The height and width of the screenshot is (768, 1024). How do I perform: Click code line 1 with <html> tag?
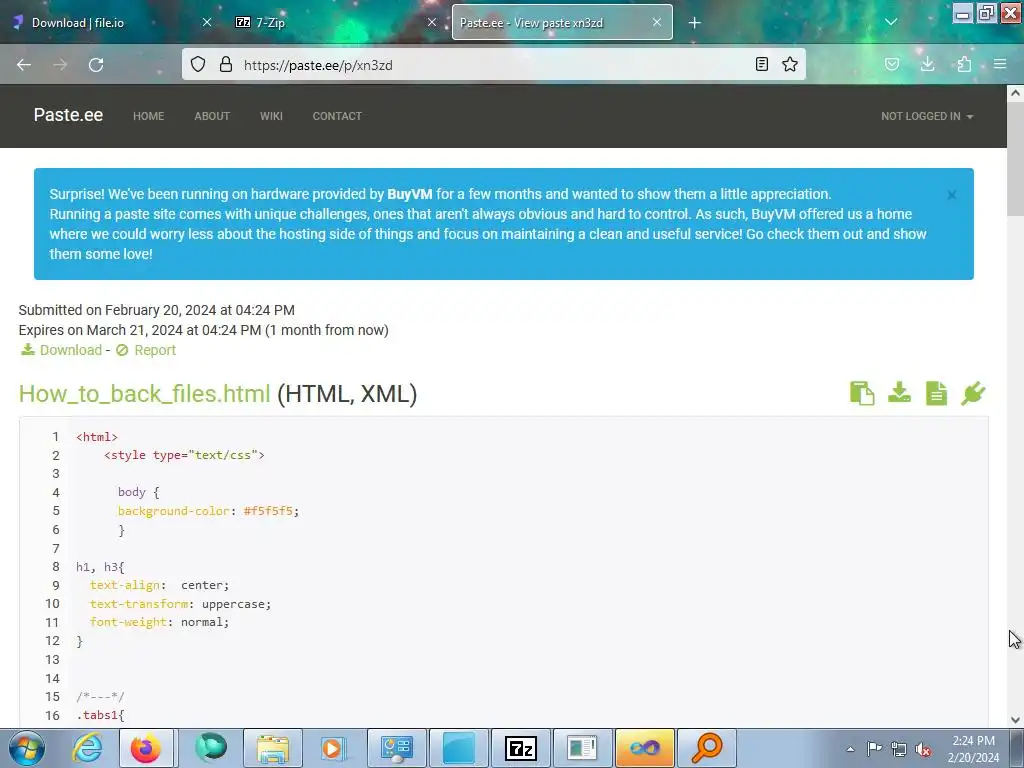[97, 437]
